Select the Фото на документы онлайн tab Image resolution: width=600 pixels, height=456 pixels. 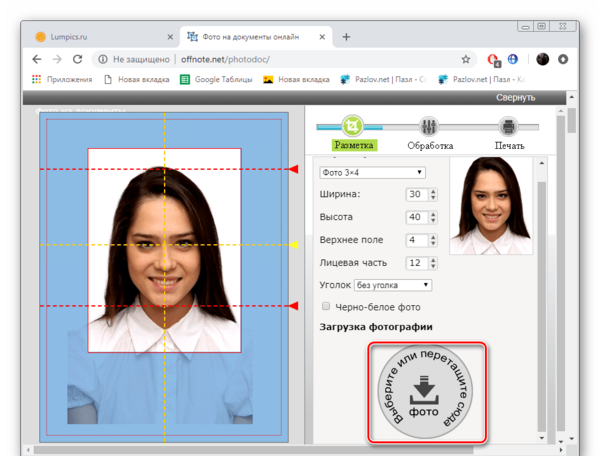[256, 37]
